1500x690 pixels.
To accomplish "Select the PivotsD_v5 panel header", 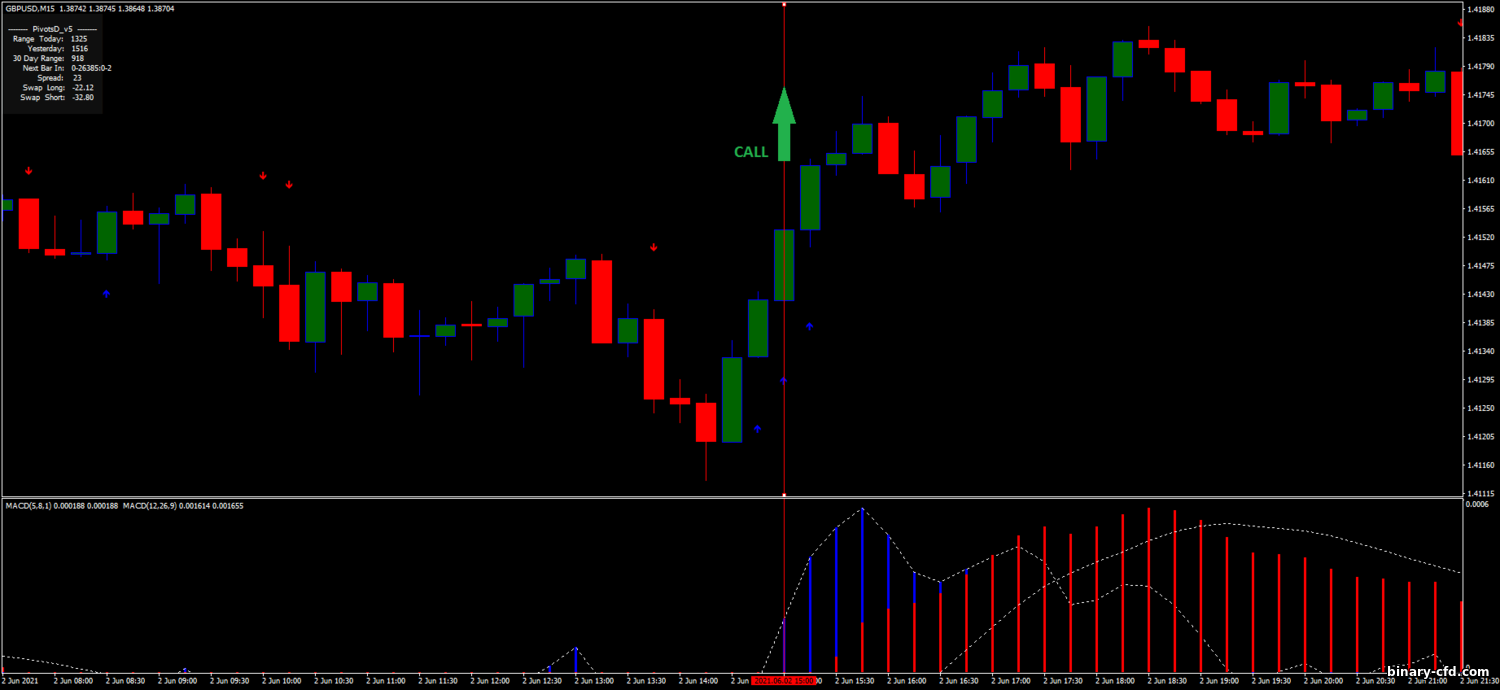I will click(52, 28).
